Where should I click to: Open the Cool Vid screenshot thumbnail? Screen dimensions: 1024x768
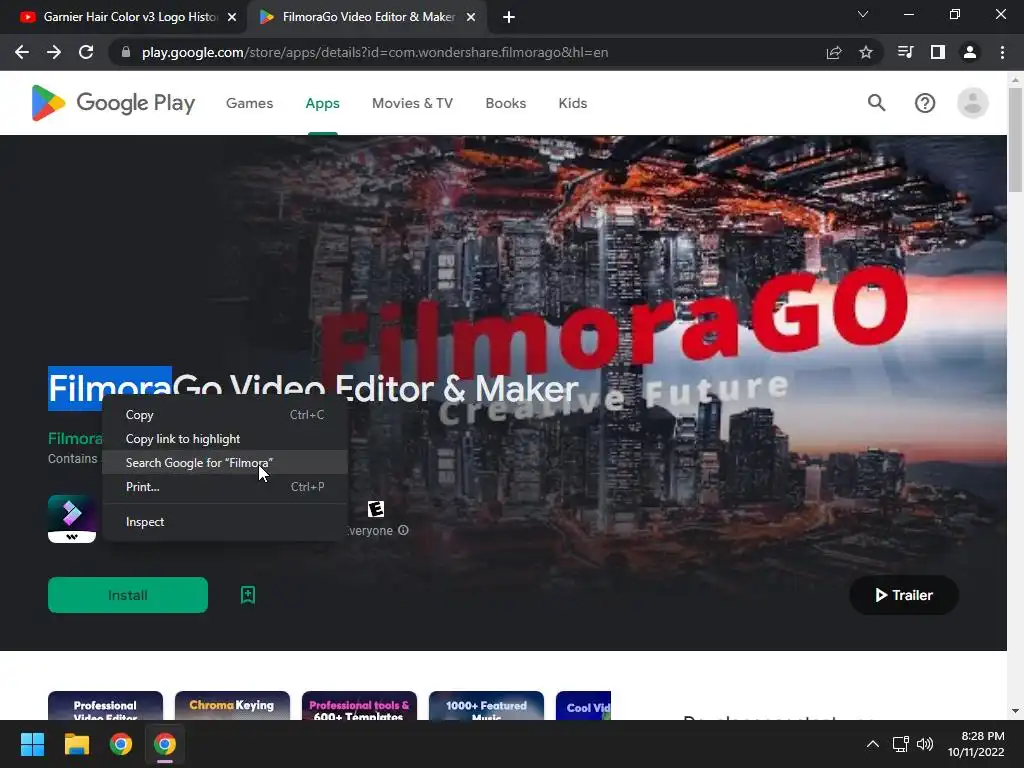(583, 706)
